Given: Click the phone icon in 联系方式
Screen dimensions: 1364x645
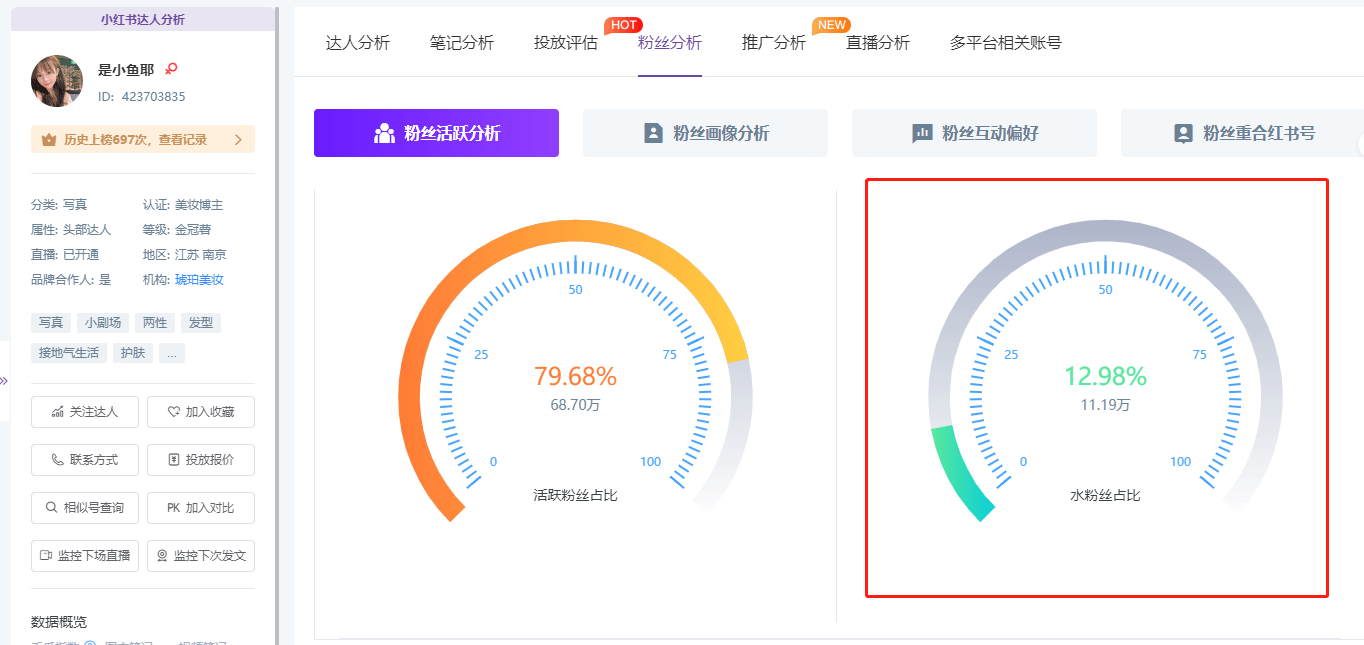Looking at the screenshot, I should point(58,460).
